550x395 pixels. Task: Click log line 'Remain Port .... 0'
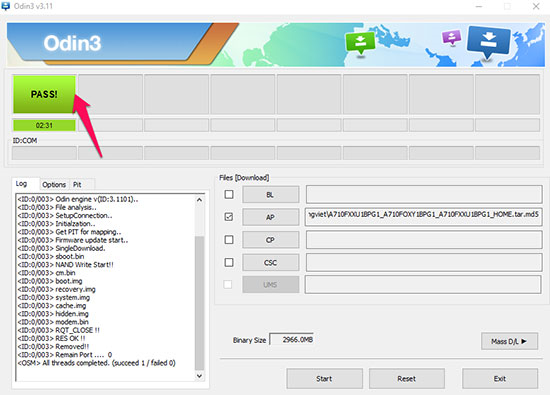point(65,355)
